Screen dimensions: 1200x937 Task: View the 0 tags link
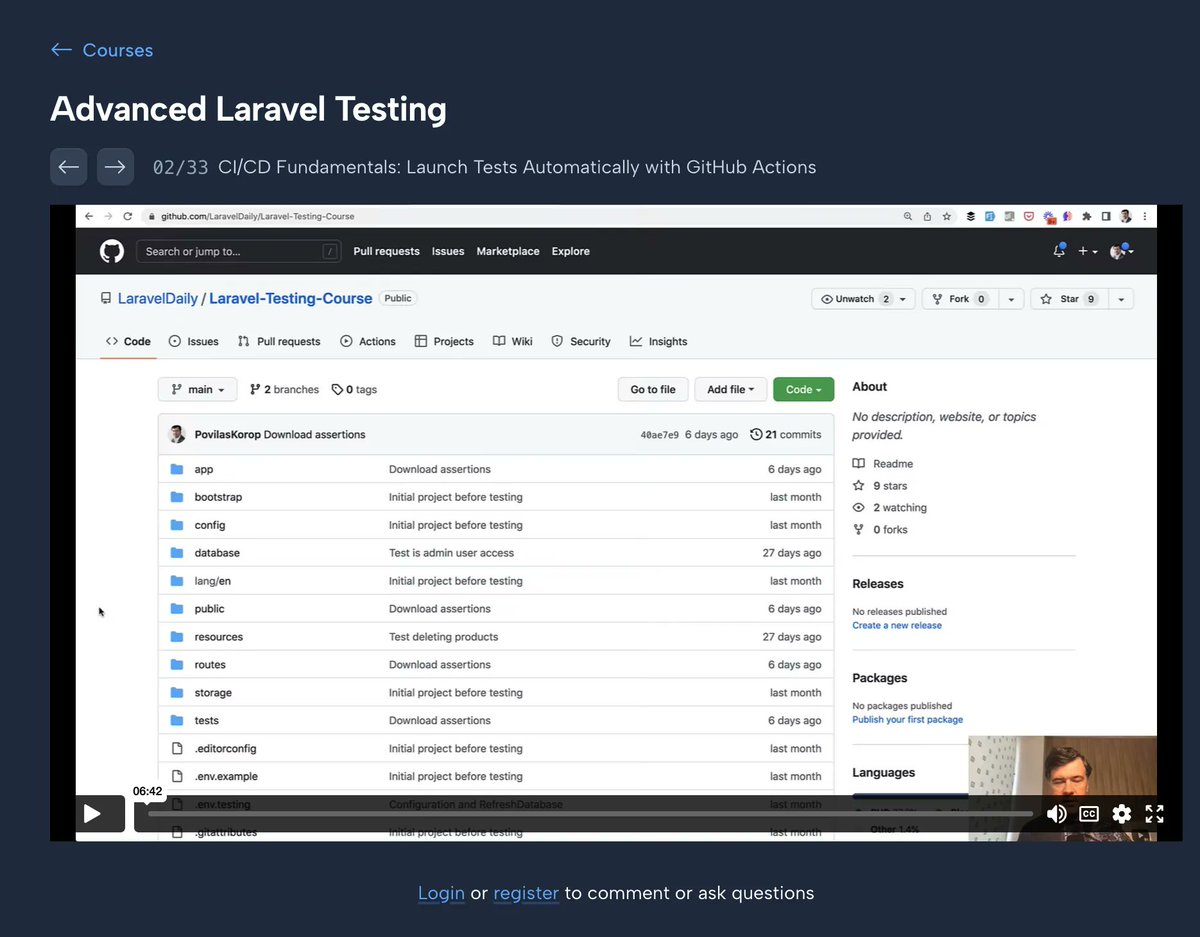click(x=354, y=390)
